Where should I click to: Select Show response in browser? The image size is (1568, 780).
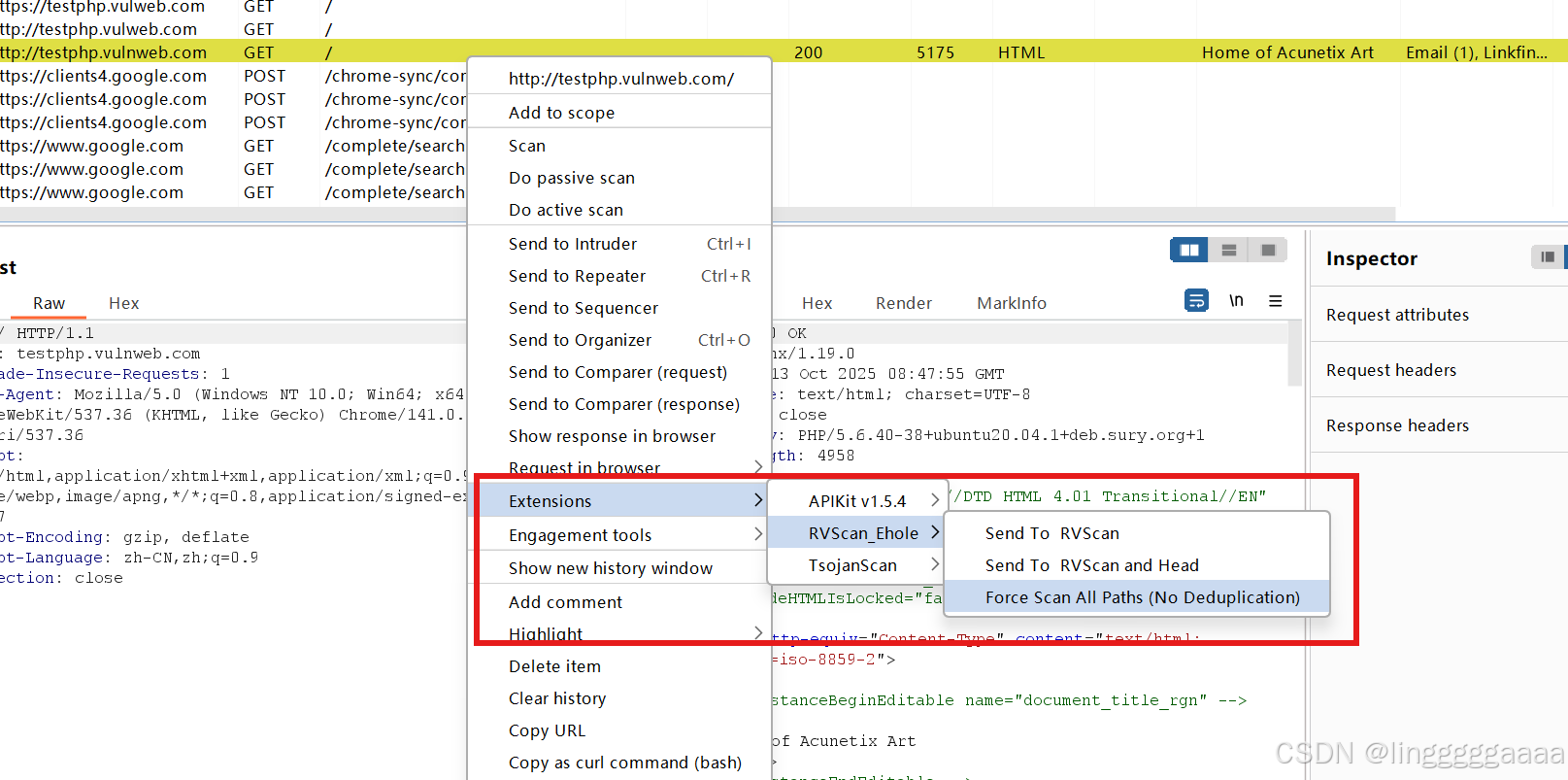(x=612, y=436)
